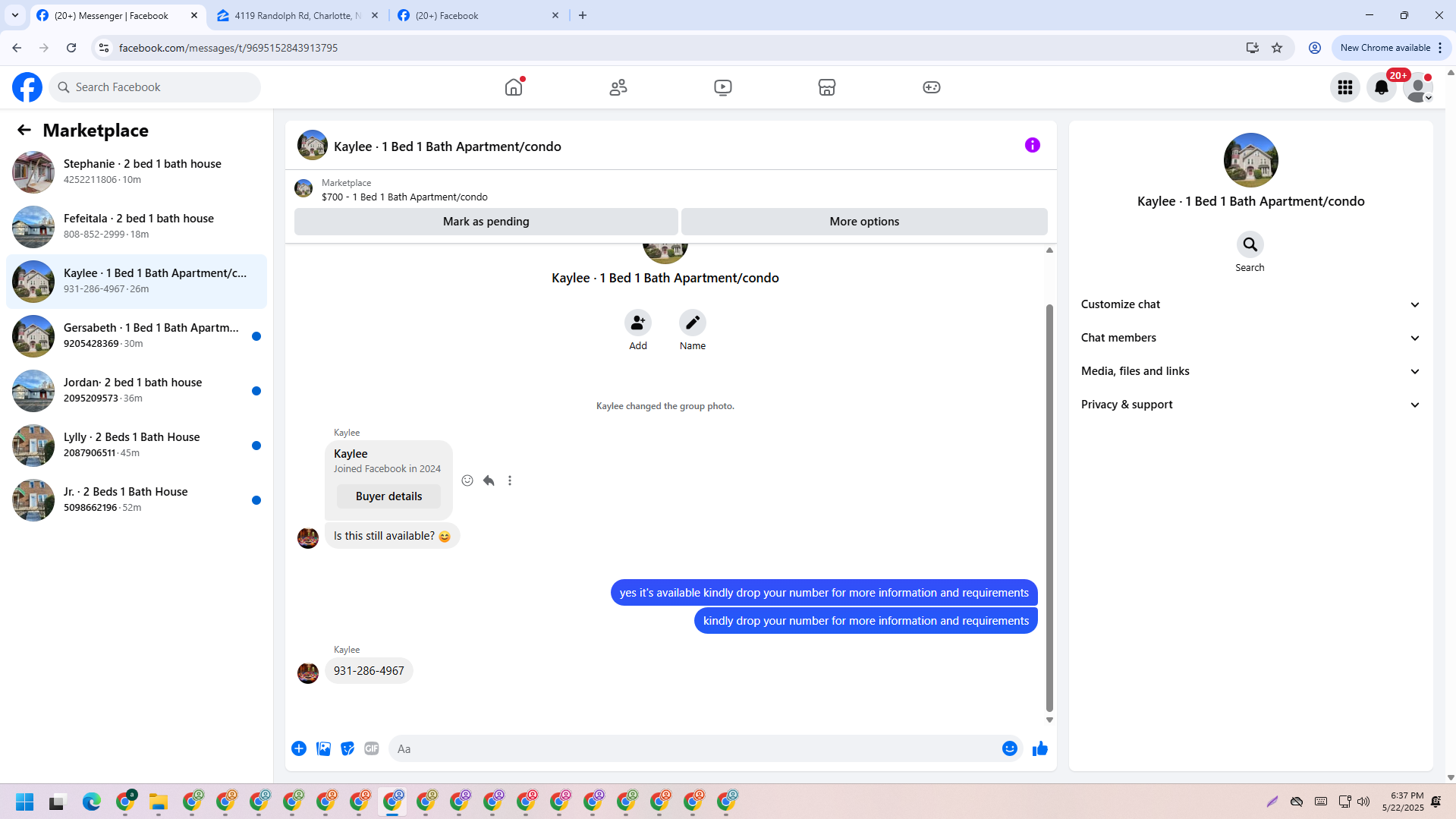Open the Gaming controller icon
The height and width of the screenshot is (819, 1456).
click(x=932, y=87)
